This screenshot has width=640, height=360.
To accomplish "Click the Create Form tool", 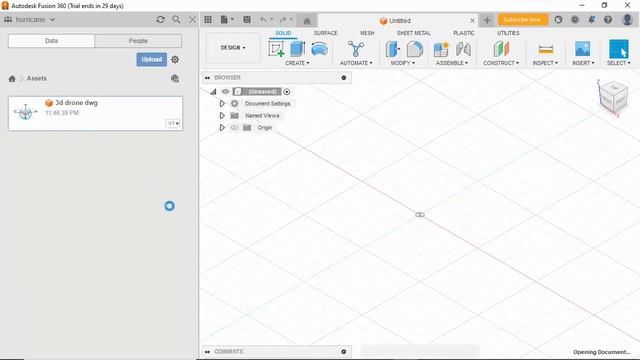I will point(319,49).
